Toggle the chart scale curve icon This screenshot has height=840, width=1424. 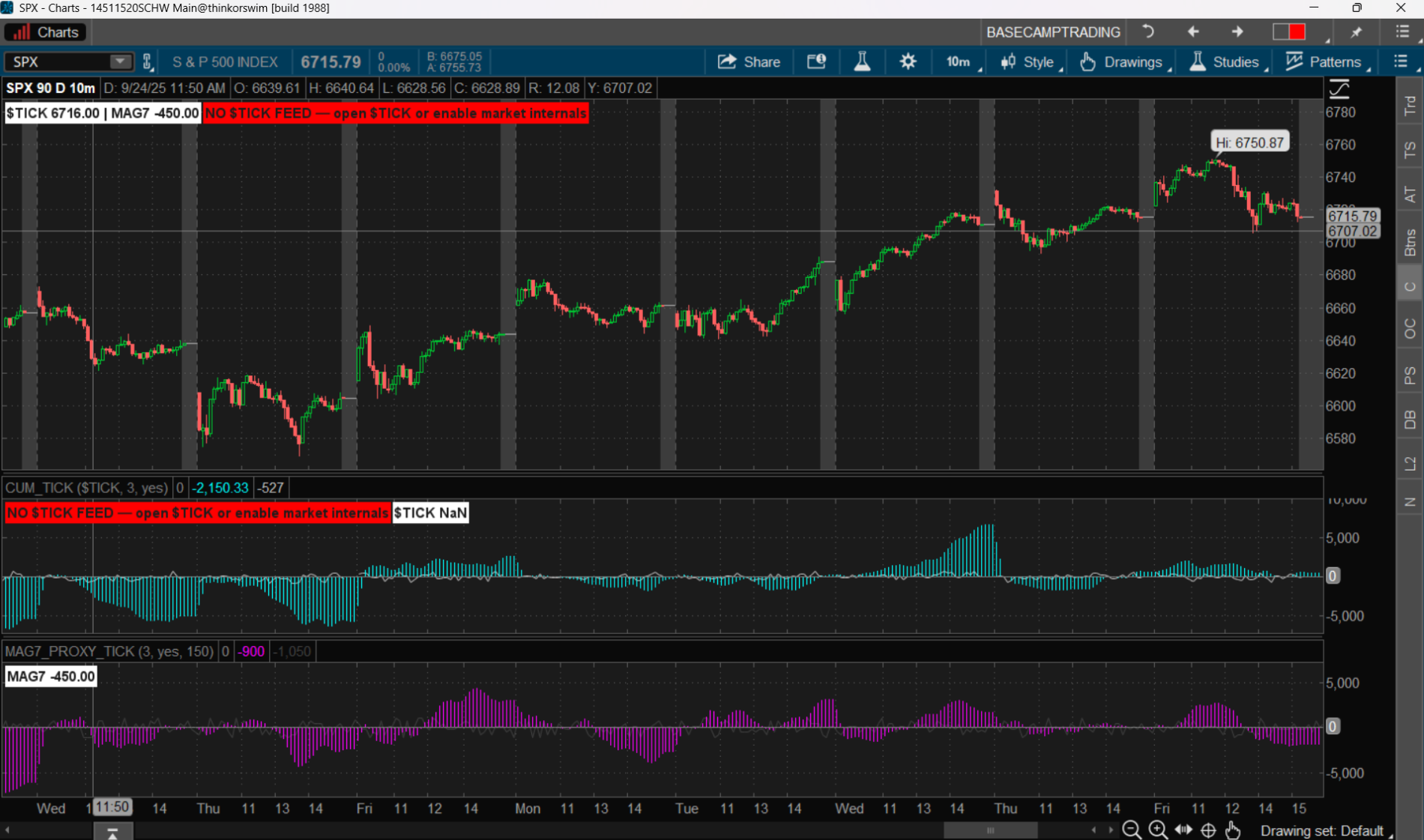pyautogui.click(x=1339, y=89)
